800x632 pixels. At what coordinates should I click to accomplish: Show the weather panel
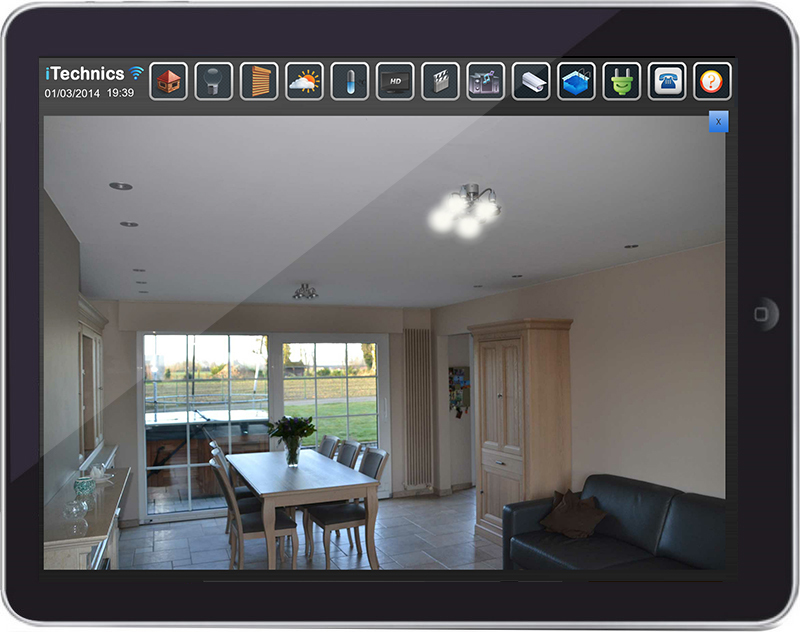[x=304, y=81]
